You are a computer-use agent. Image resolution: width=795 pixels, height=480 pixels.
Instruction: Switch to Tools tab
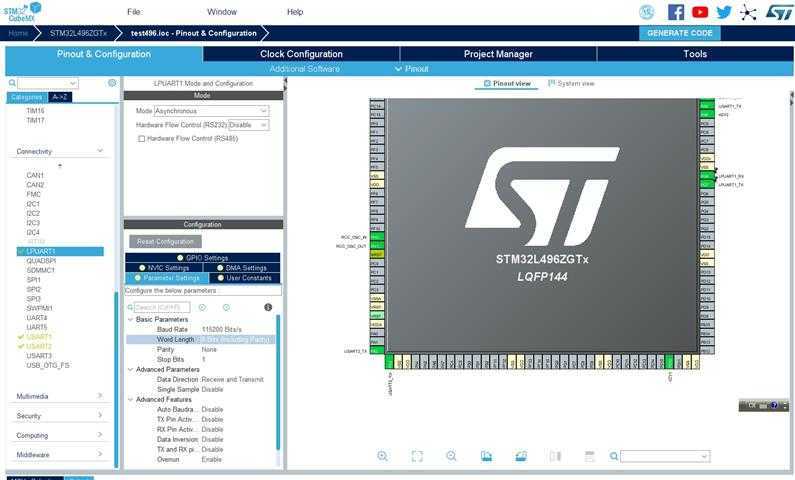pos(695,54)
